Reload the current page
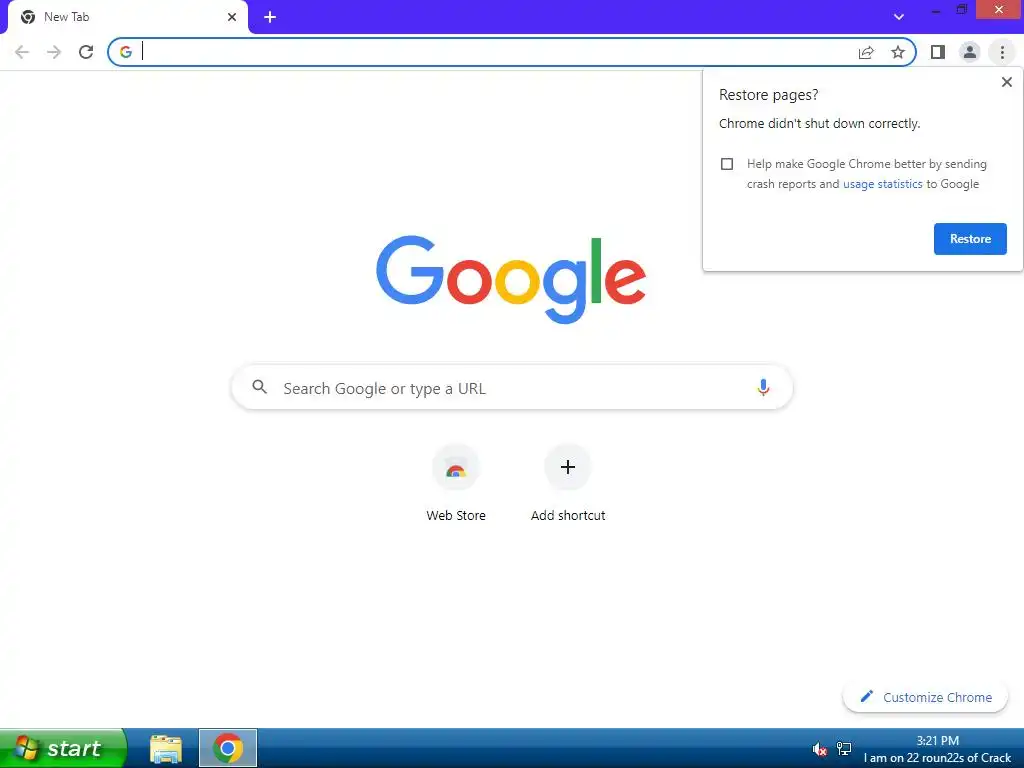1024x768 pixels. coord(86,52)
